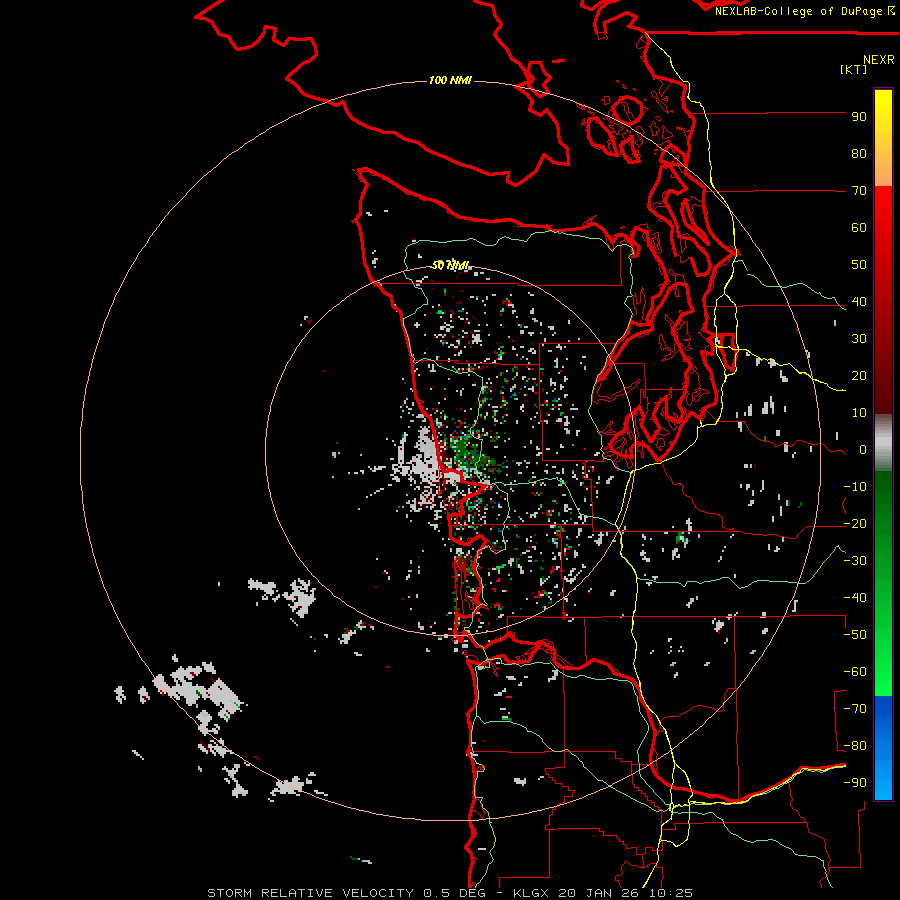
Task: Click the NEXLAB-College of DuPage title text
Action: click(800, 11)
